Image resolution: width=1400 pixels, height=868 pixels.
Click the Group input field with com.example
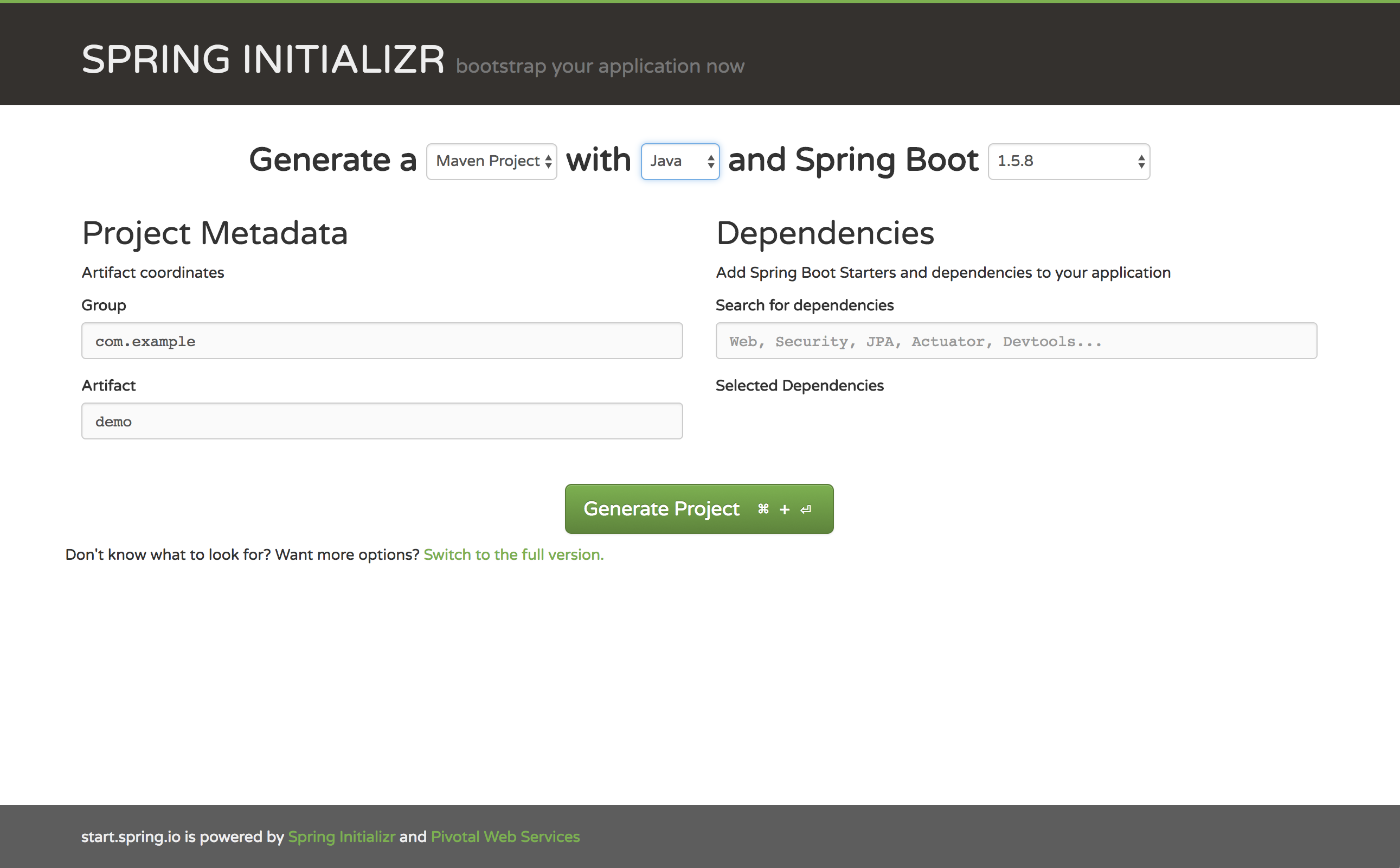tap(382, 341)
